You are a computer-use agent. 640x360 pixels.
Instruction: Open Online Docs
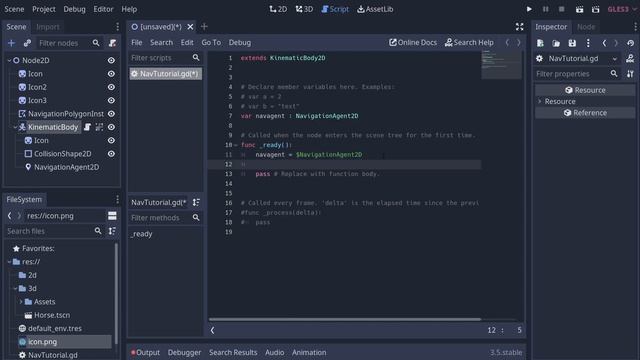(413, 42)
